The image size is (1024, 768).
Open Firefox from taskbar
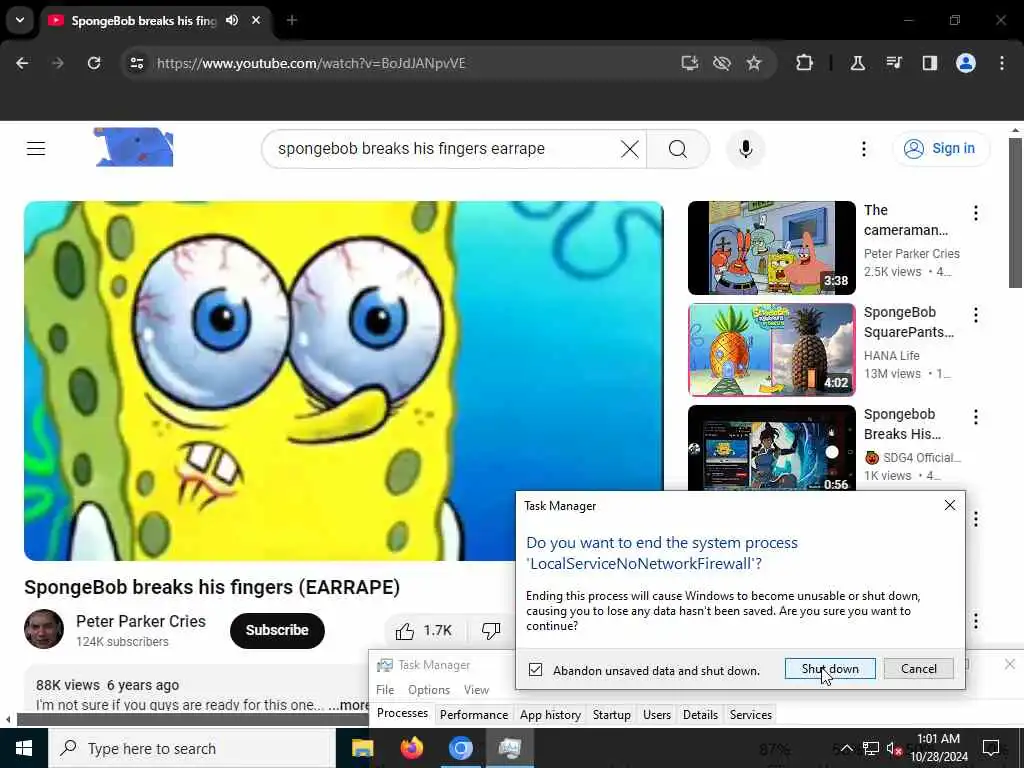pyautogui.click(x=411, y=748)
